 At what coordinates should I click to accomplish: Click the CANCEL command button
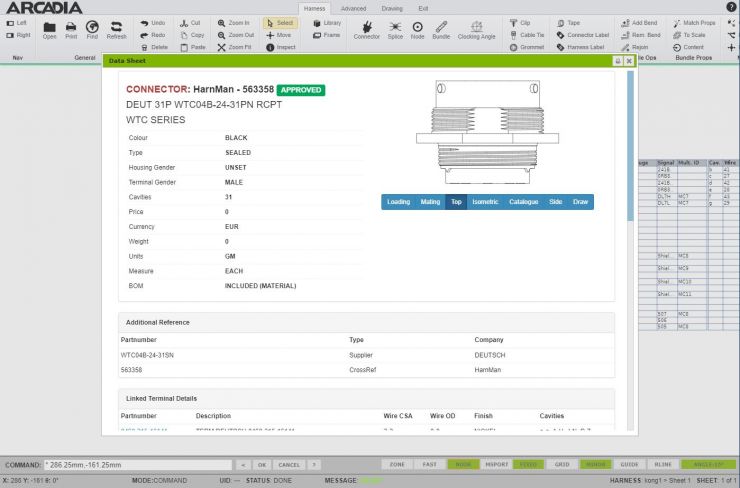(289, 465)
